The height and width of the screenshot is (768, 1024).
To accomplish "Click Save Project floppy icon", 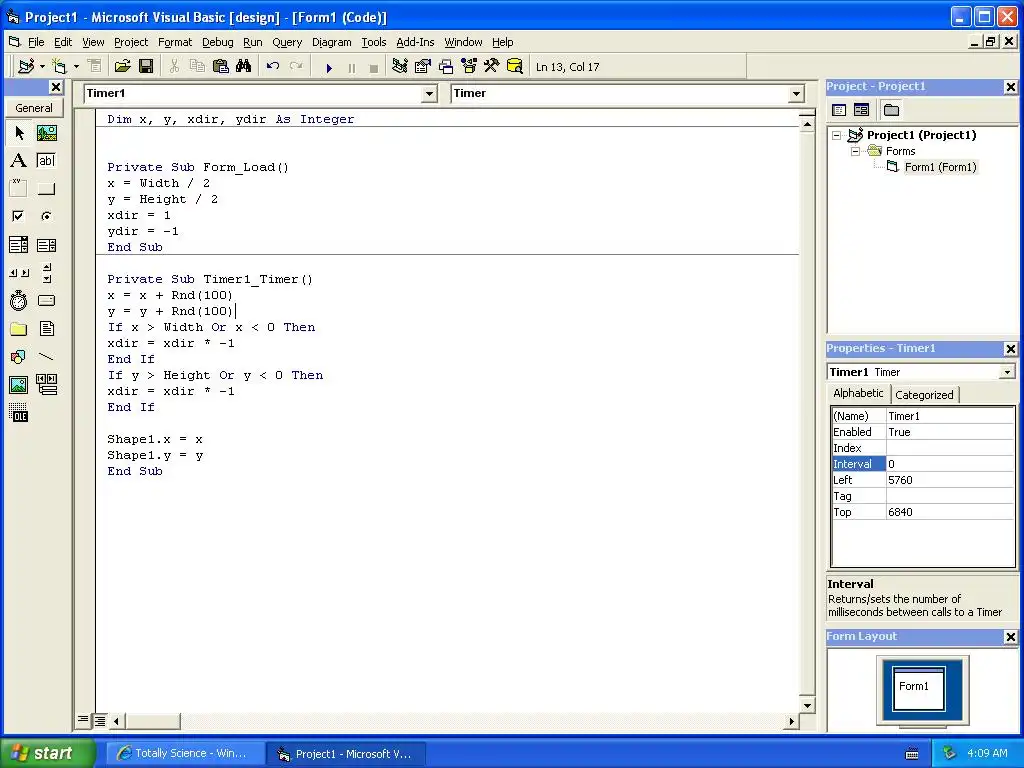I will pyautogui.click(x=146, y=66).
